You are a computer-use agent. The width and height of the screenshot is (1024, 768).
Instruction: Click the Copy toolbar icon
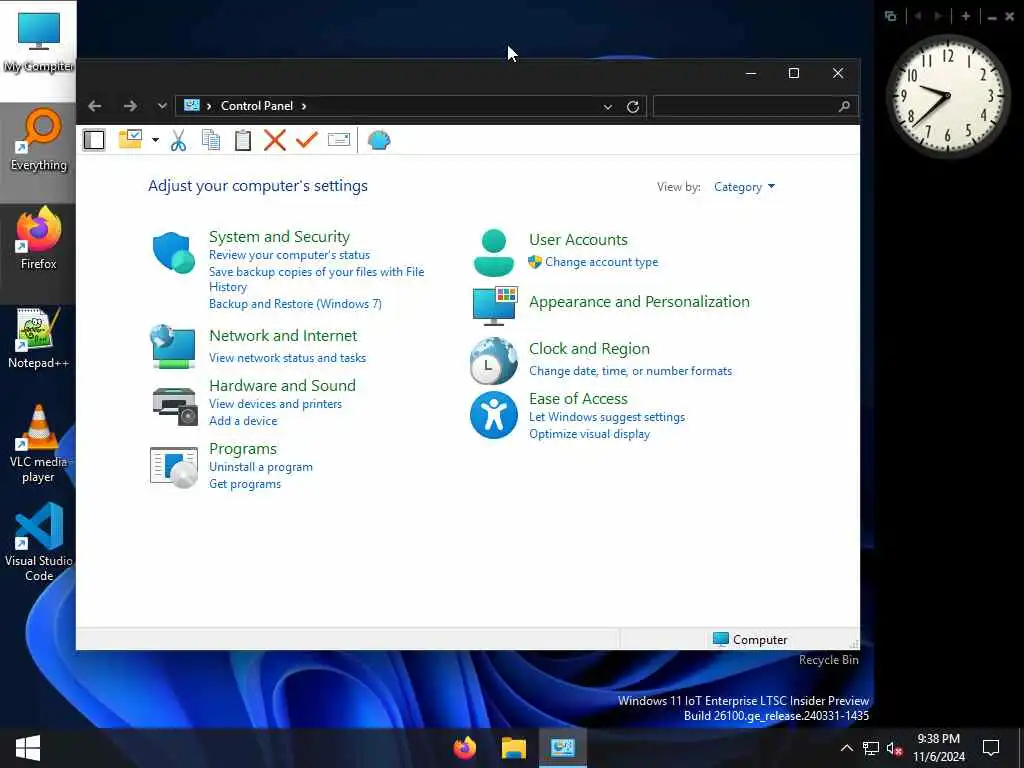click(211, 140)
